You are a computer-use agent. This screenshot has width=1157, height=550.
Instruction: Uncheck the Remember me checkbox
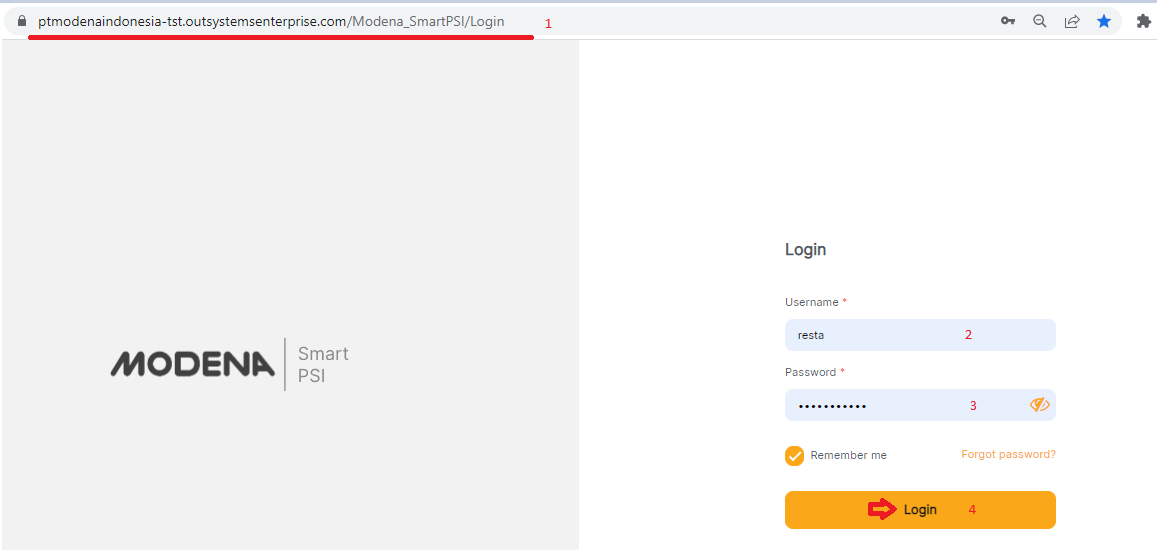pos(795,456)
